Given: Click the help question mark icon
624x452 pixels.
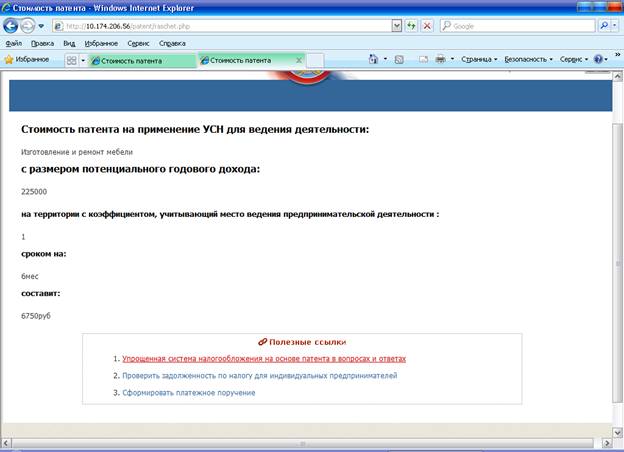Looking at the screenshot, I should pos(599,60).
